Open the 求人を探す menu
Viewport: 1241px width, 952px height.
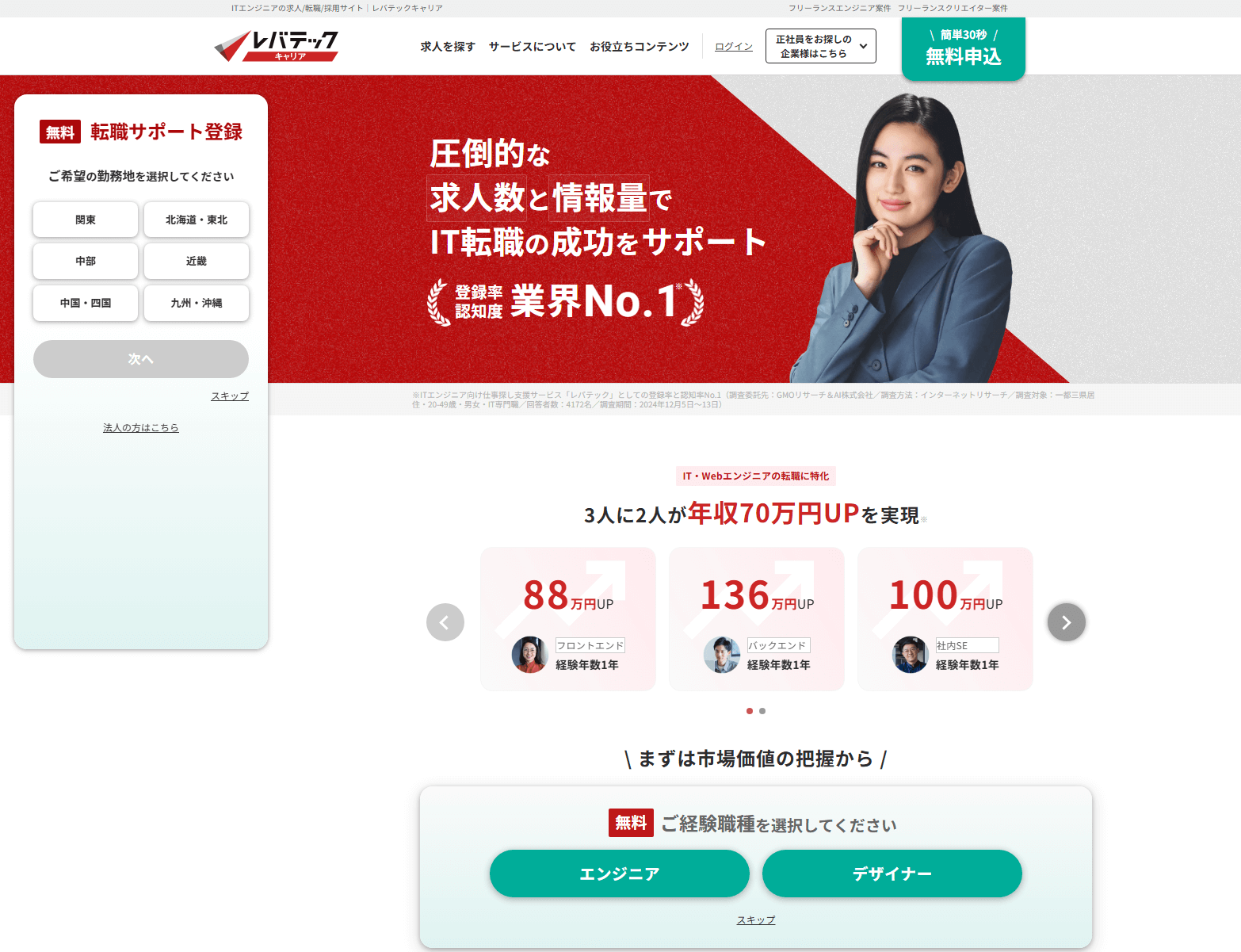click(x=448, y=47)
